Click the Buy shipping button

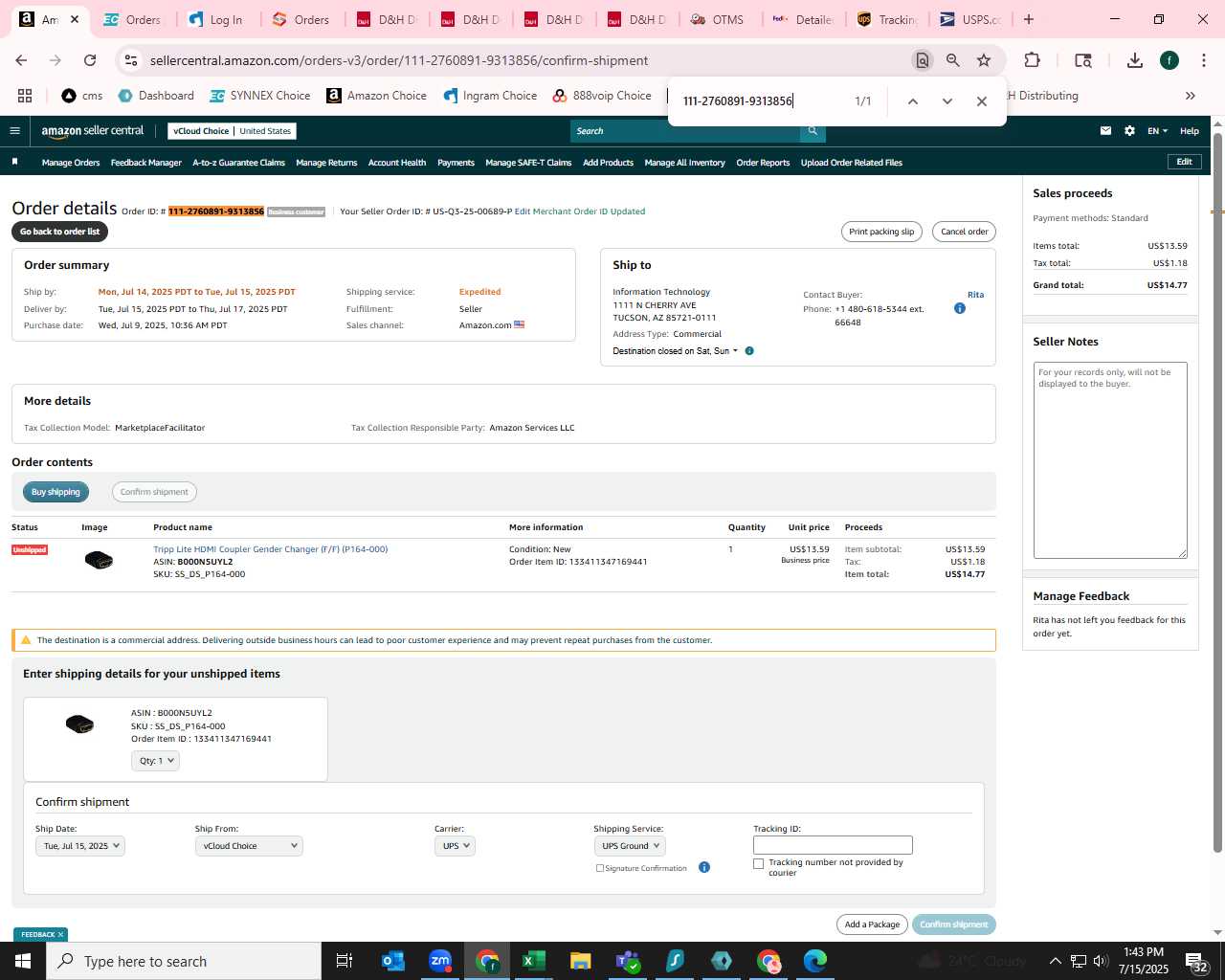click(56, 492)
